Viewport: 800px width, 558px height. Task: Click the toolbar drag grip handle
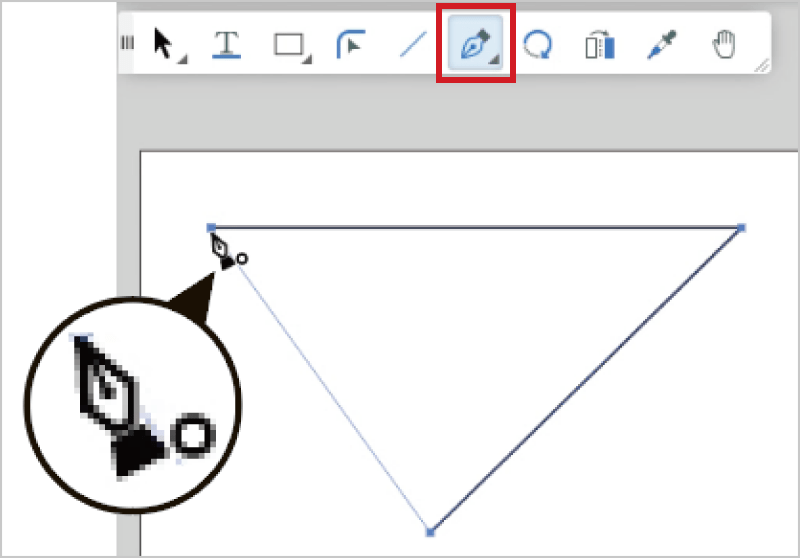127,43
